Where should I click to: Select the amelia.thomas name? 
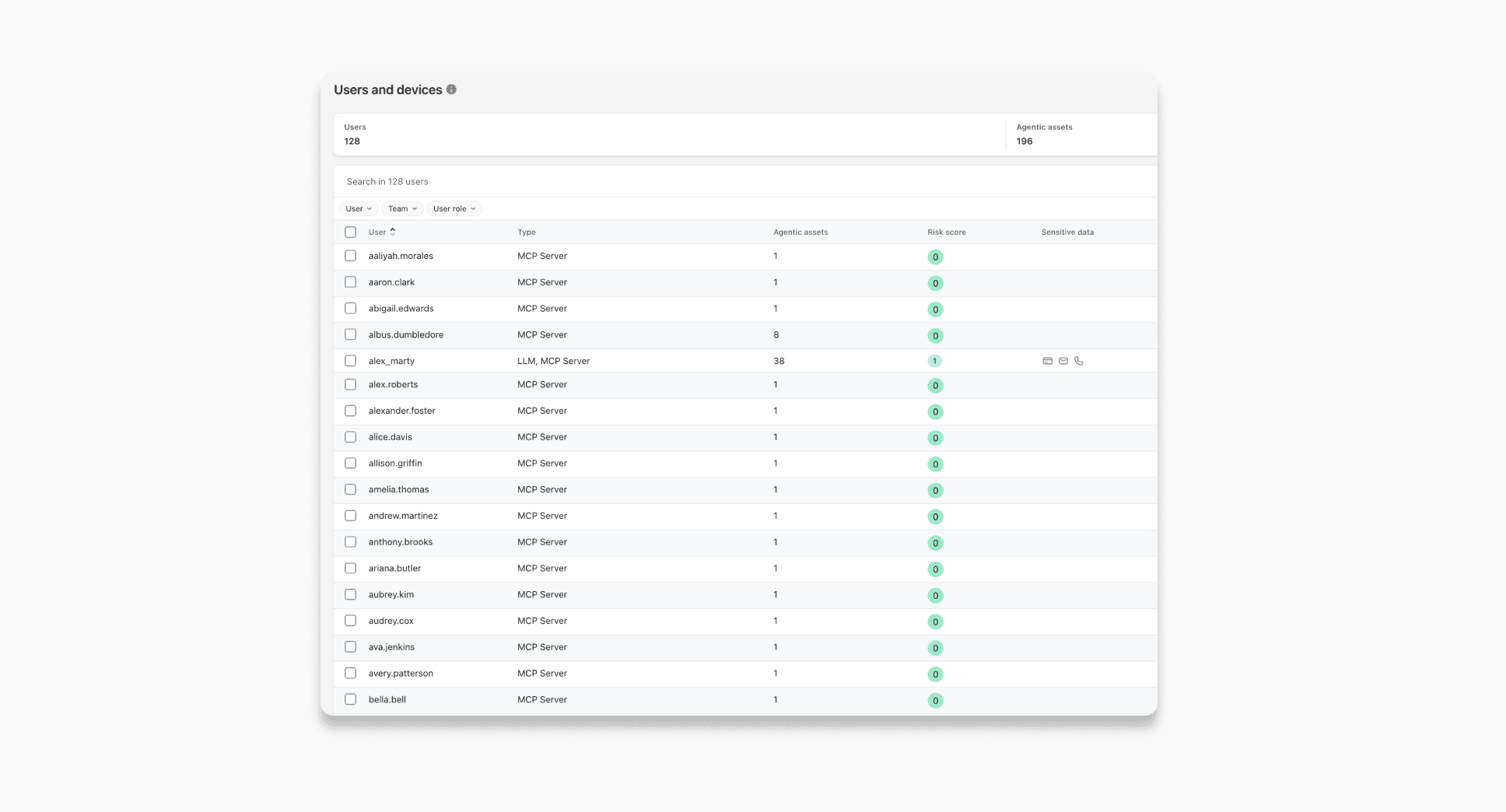pos(398,489)
